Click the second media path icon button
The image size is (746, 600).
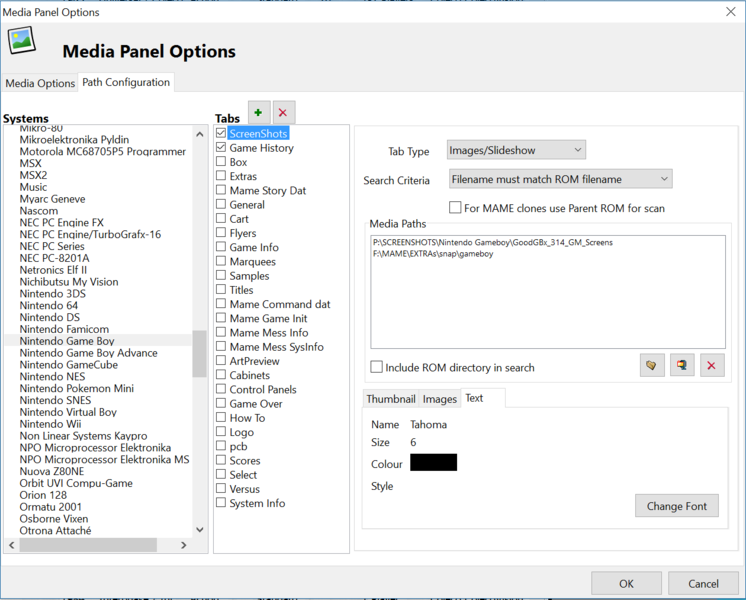coord(682,365)
